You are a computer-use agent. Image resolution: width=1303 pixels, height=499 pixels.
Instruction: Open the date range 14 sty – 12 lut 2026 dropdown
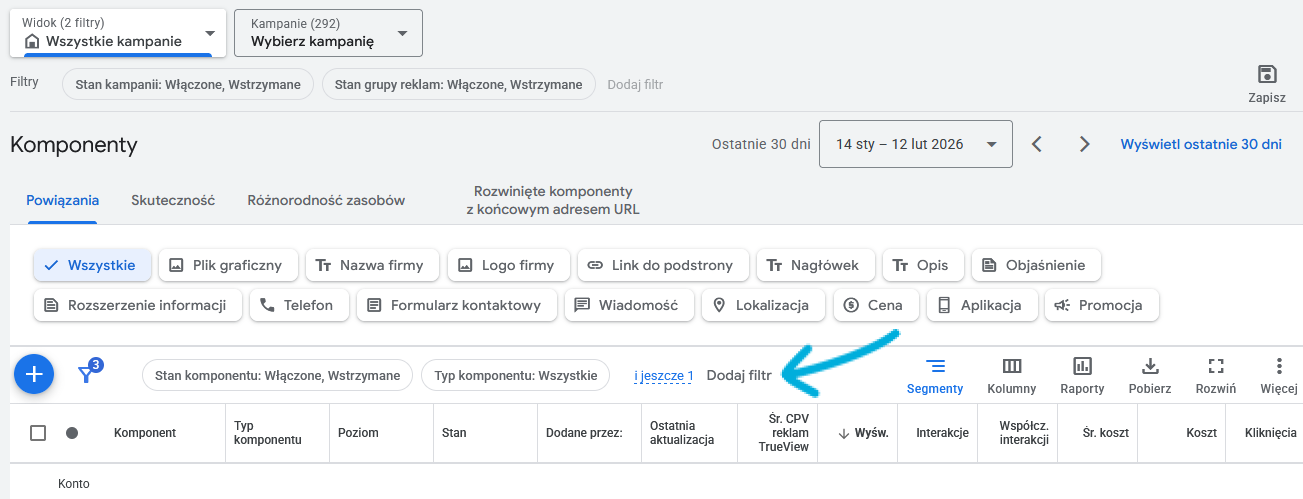[915, 144]
